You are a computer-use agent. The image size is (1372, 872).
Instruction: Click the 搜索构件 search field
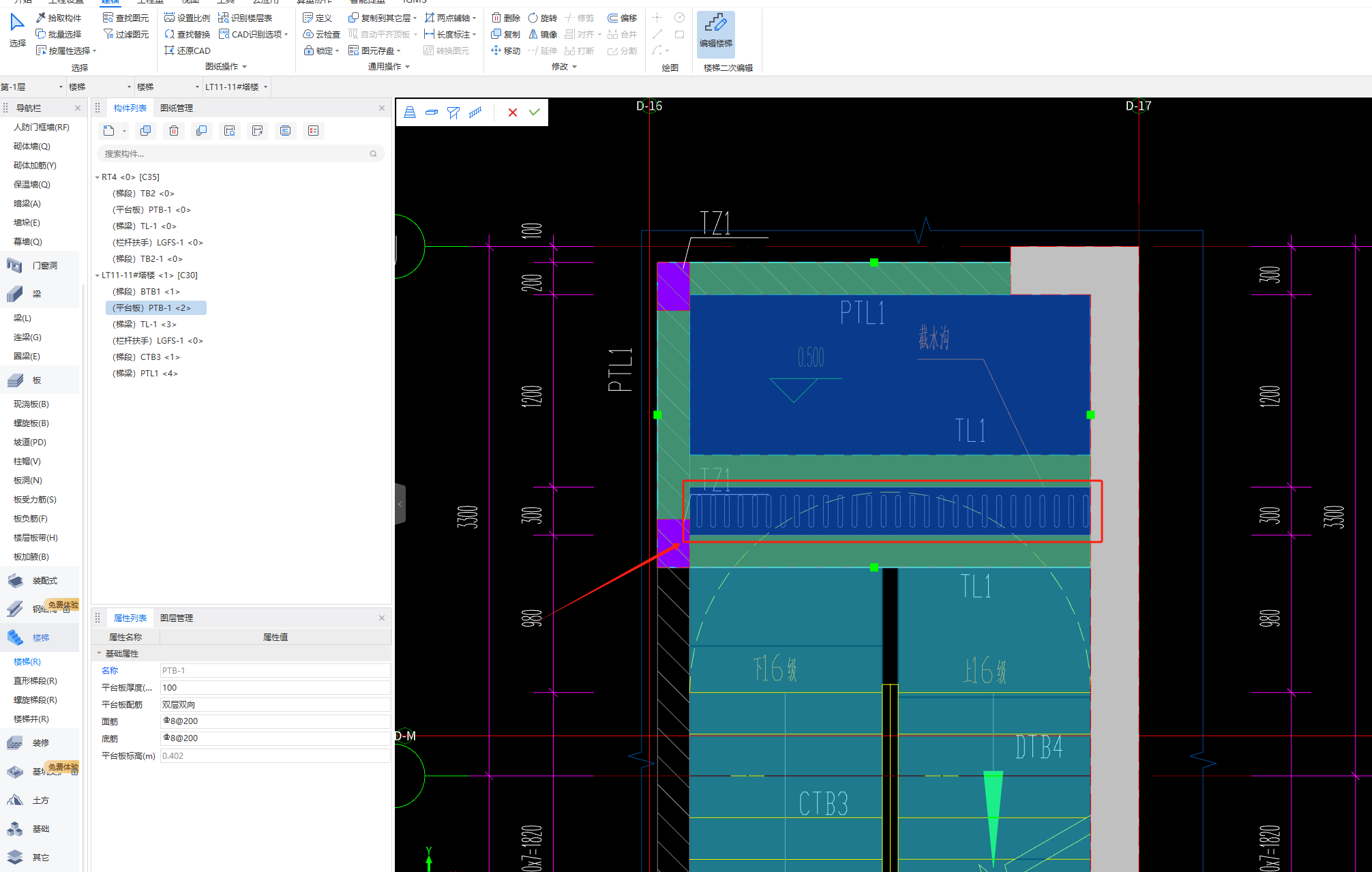coord(241,153)
